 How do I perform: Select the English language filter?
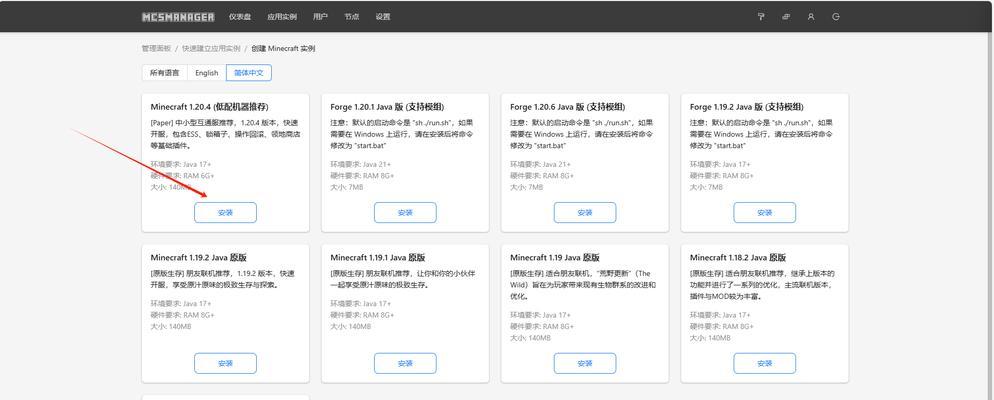click(207, 73)
